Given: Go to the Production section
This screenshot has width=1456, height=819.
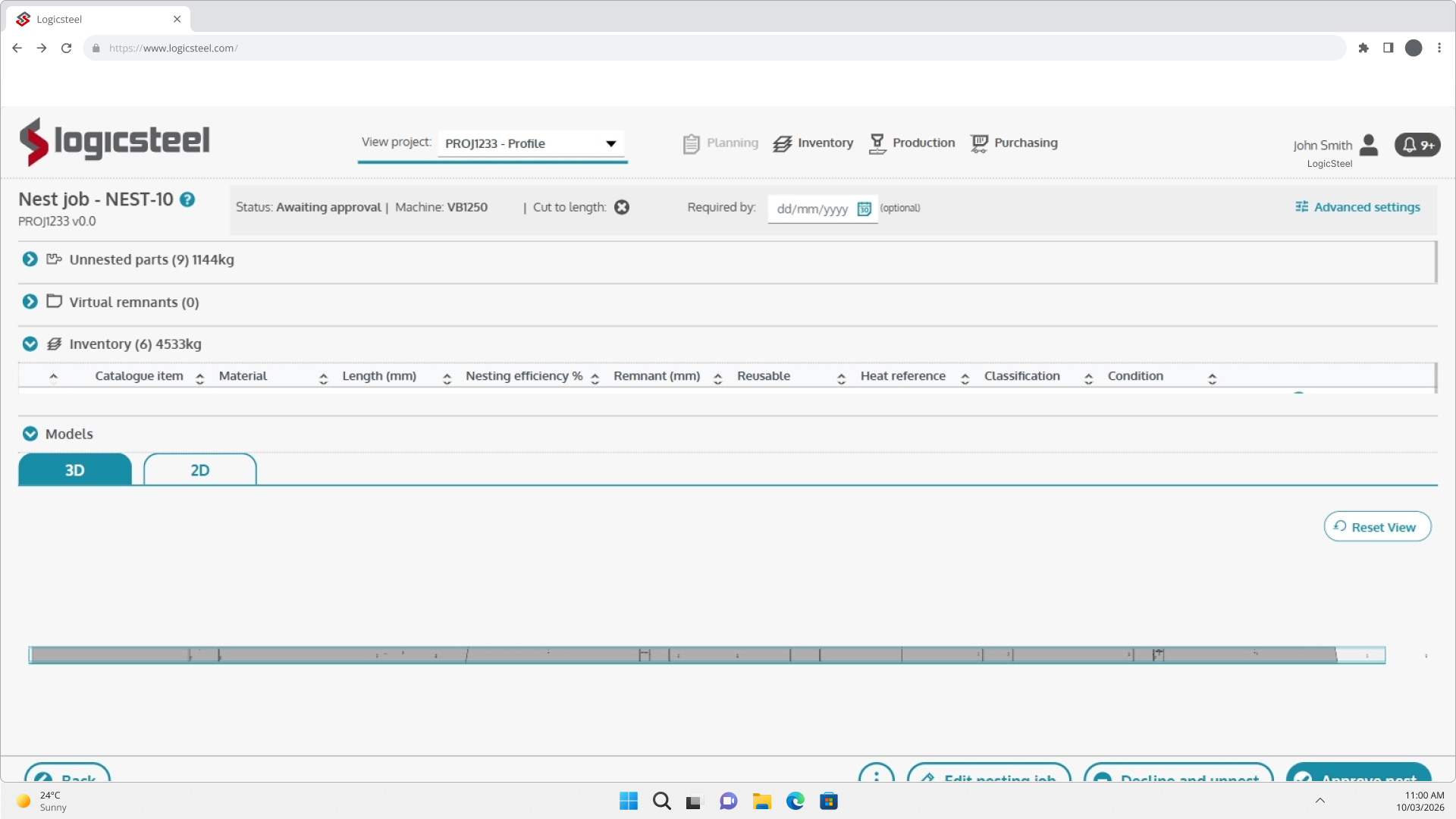Looking at the screenshot, I should [x=912, y=143].
